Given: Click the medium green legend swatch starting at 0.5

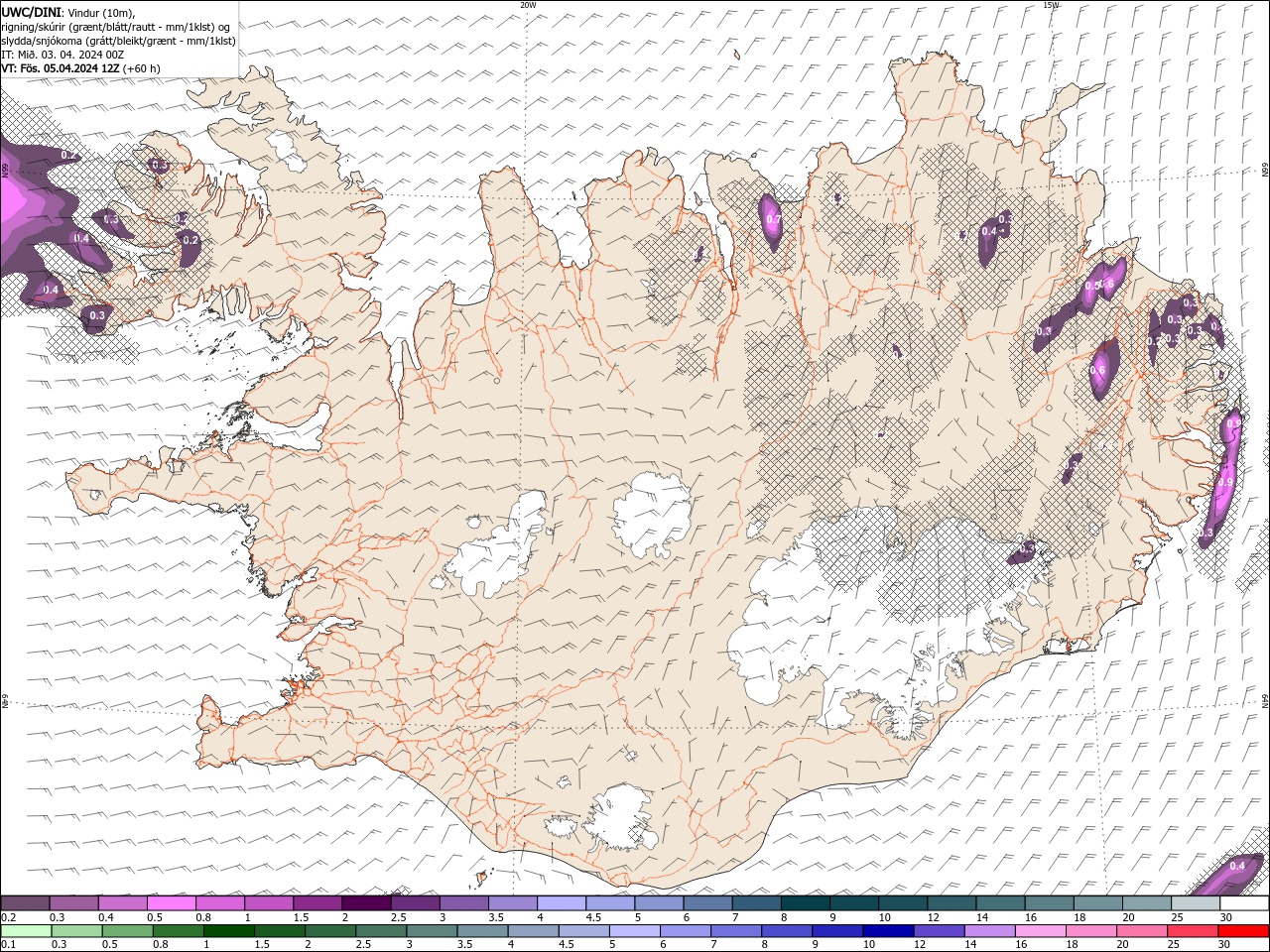Looking at the screenshot, I should (x=126, y=930).
